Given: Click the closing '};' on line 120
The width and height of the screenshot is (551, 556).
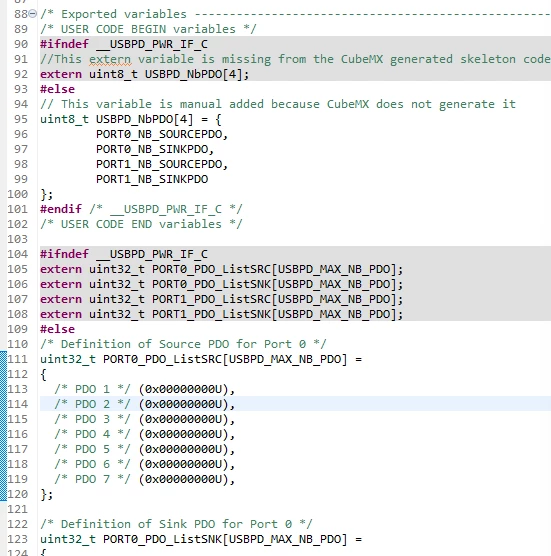Looking at the screenshot, I should (x=46, y=494).
